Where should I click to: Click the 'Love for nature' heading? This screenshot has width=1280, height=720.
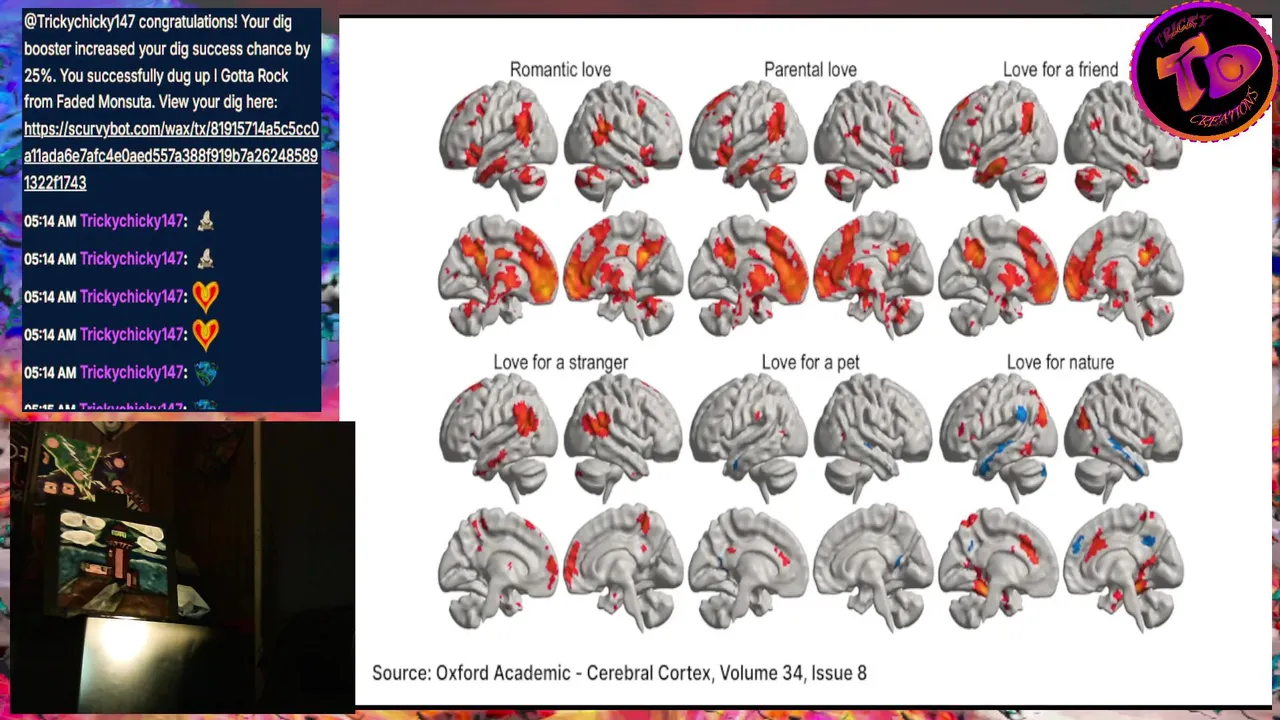(x=1060, y=362)
